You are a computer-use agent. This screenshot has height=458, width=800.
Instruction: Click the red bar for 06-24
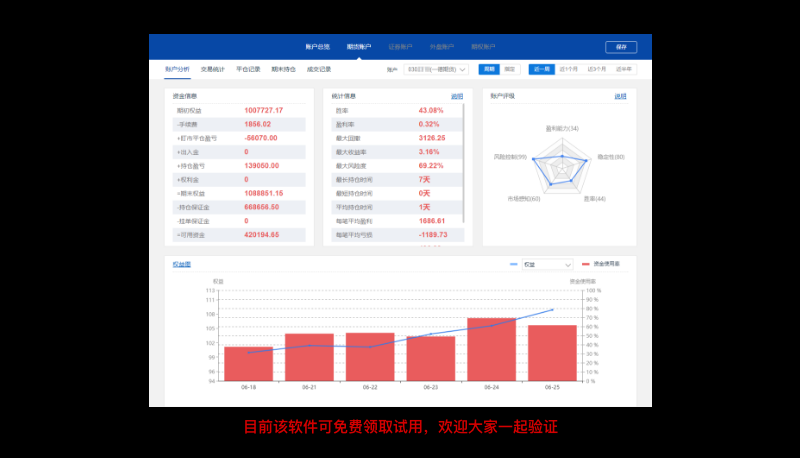[491, 350]
